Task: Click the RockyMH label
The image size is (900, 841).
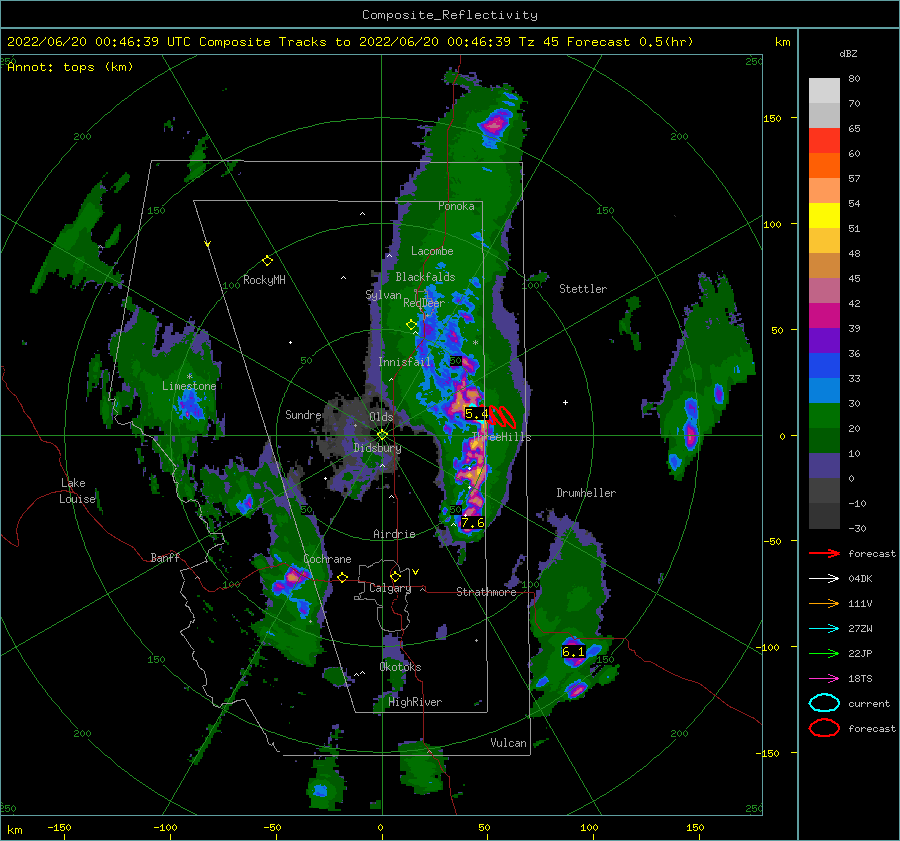Action: 264,280
